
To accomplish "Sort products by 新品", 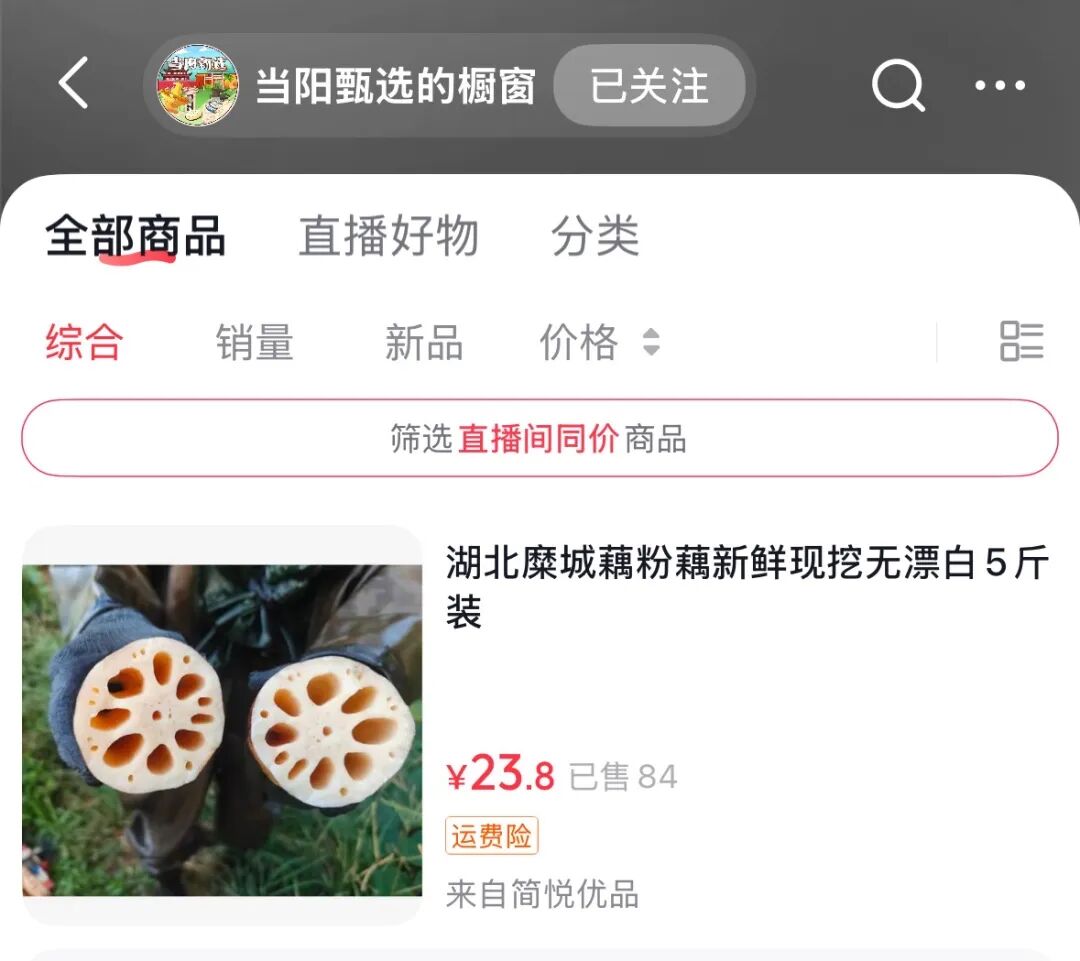I will [424, 342].
